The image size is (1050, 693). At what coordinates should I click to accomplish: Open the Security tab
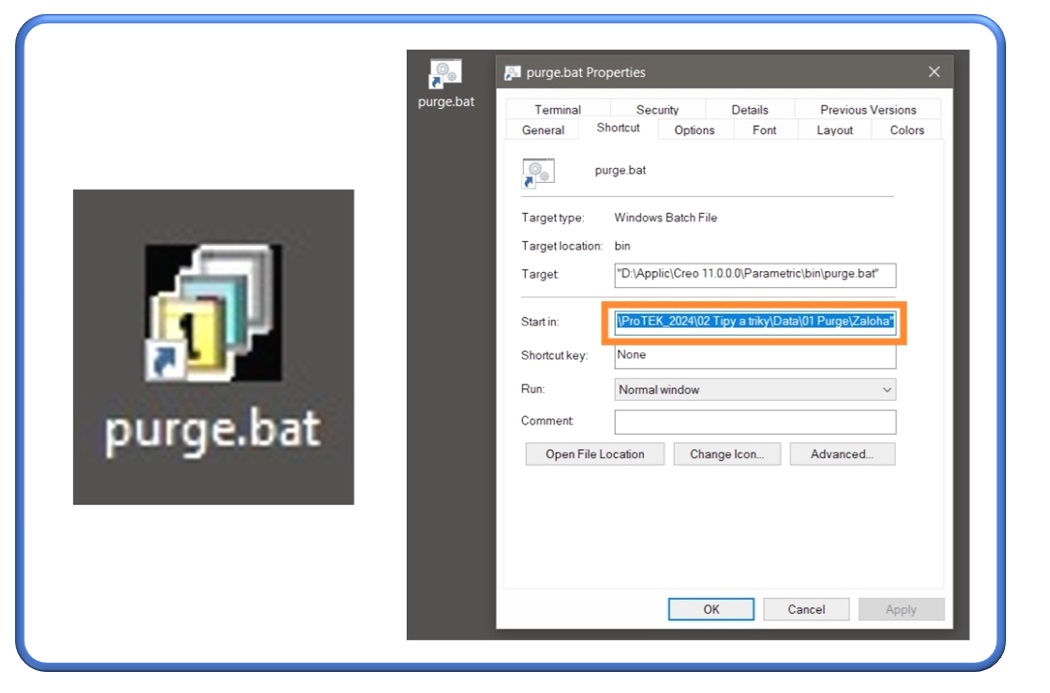(x=657, y=110)
